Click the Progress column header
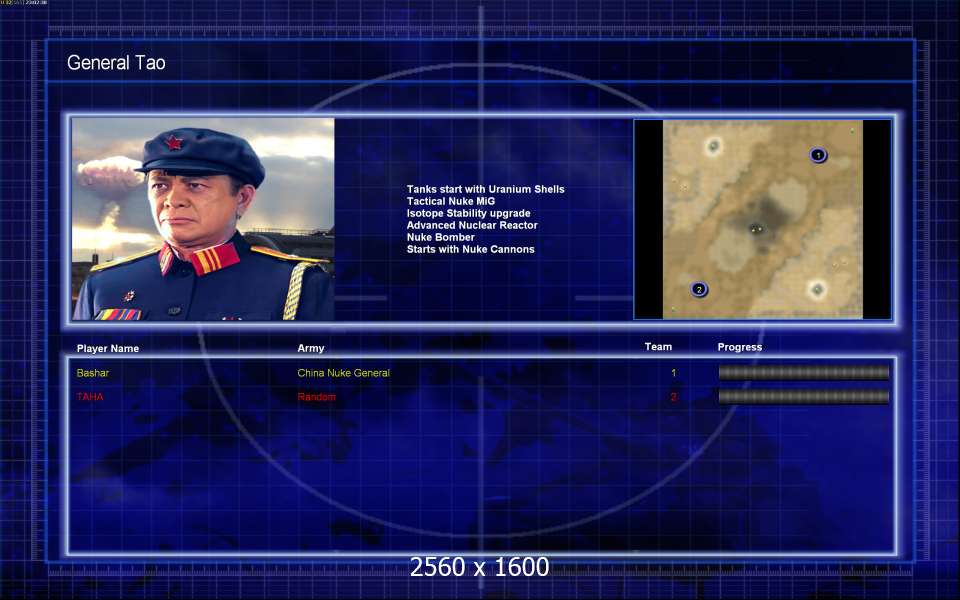The image size is (960, 600). pyautogui.click(x=740, y=347)
